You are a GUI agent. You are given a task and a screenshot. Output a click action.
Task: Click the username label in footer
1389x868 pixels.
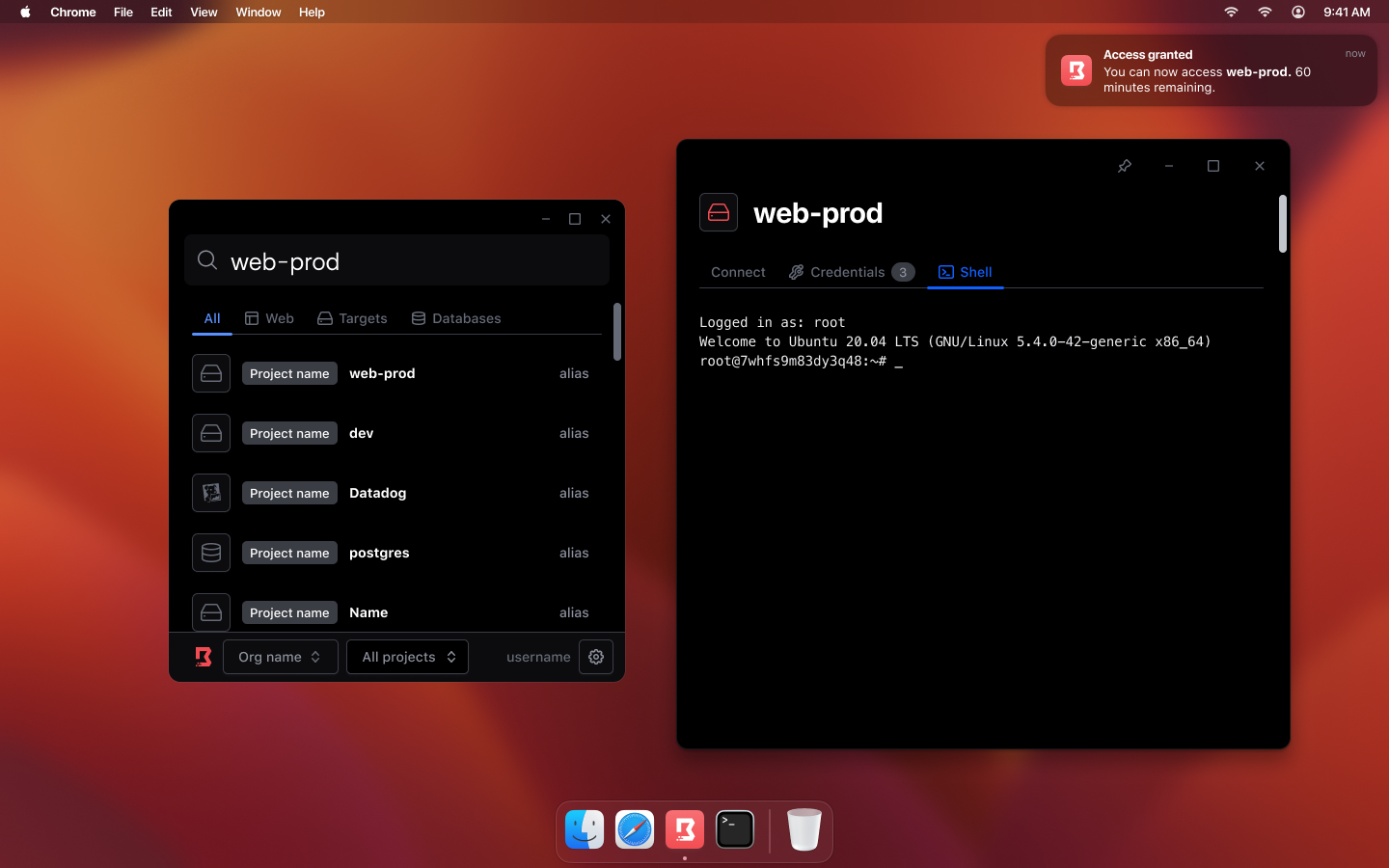click(538, 657)
